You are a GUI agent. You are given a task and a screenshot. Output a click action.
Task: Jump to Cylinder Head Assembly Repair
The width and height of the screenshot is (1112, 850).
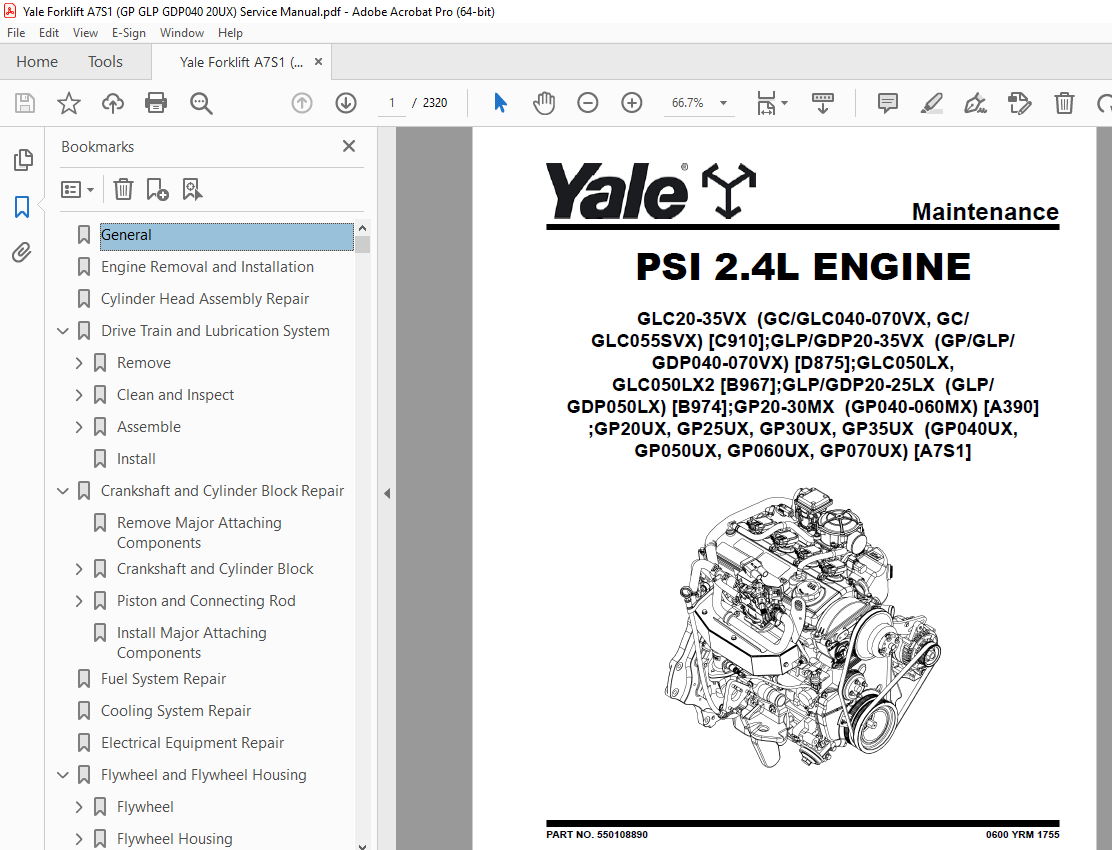[x=205, y=299]
